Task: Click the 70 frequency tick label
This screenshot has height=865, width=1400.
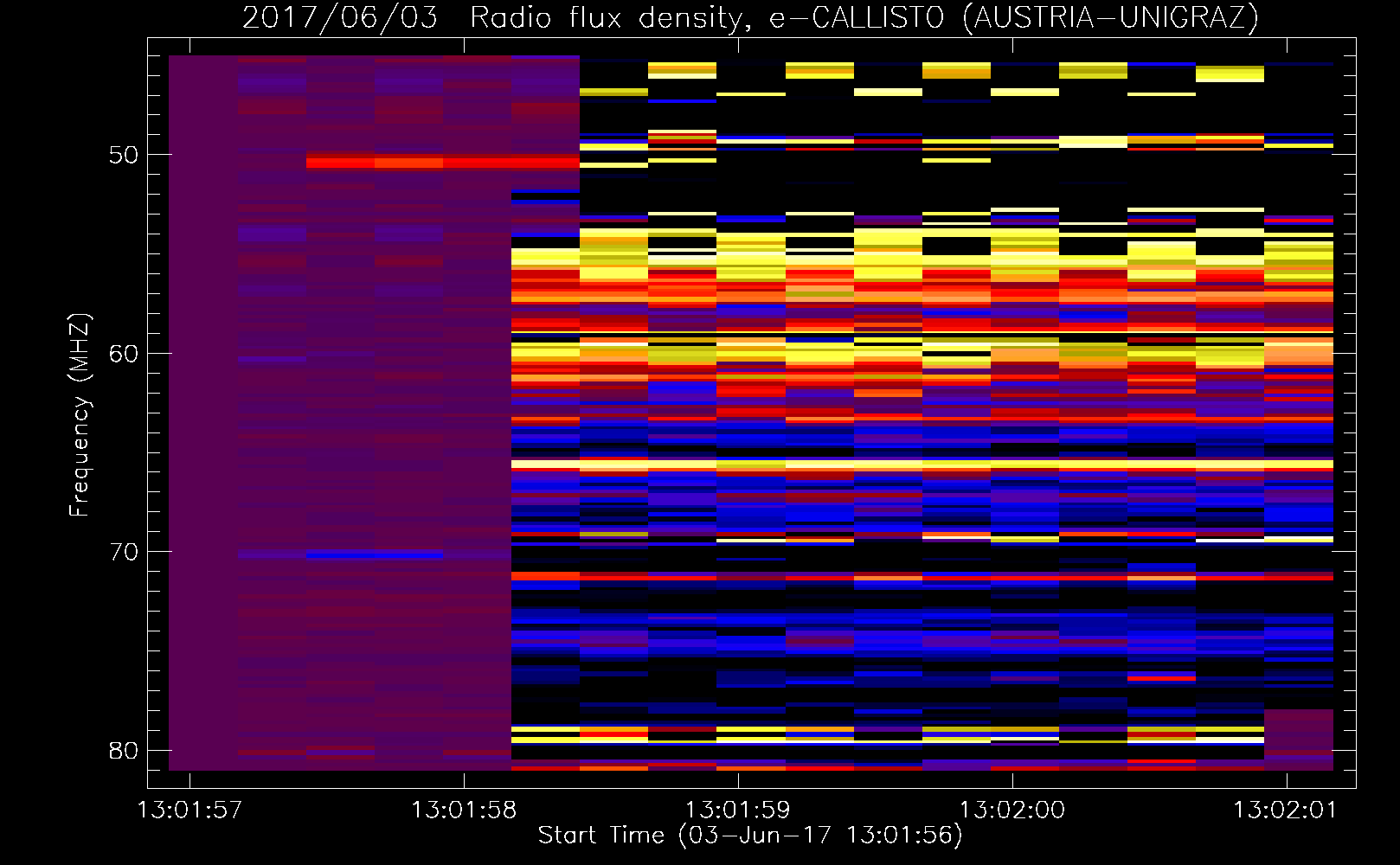Action: (x=124, y=552)
